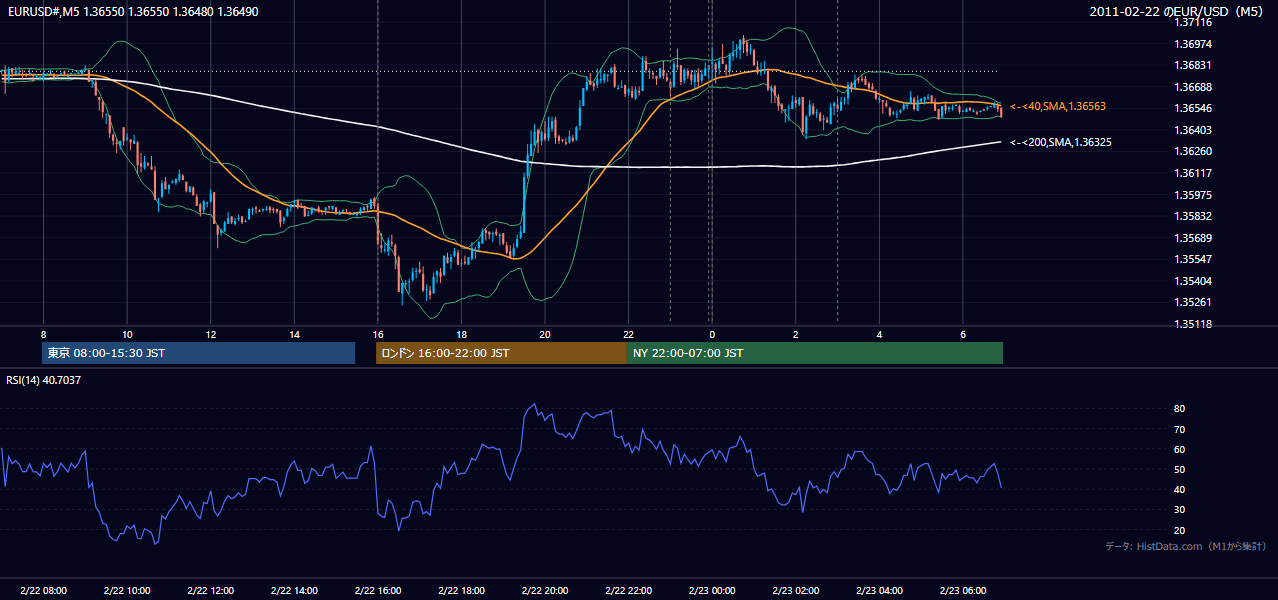Click the RSI(14) 40.7037 indicator label
Viewport: 1278px width, 600px height.
click(43, 380)
